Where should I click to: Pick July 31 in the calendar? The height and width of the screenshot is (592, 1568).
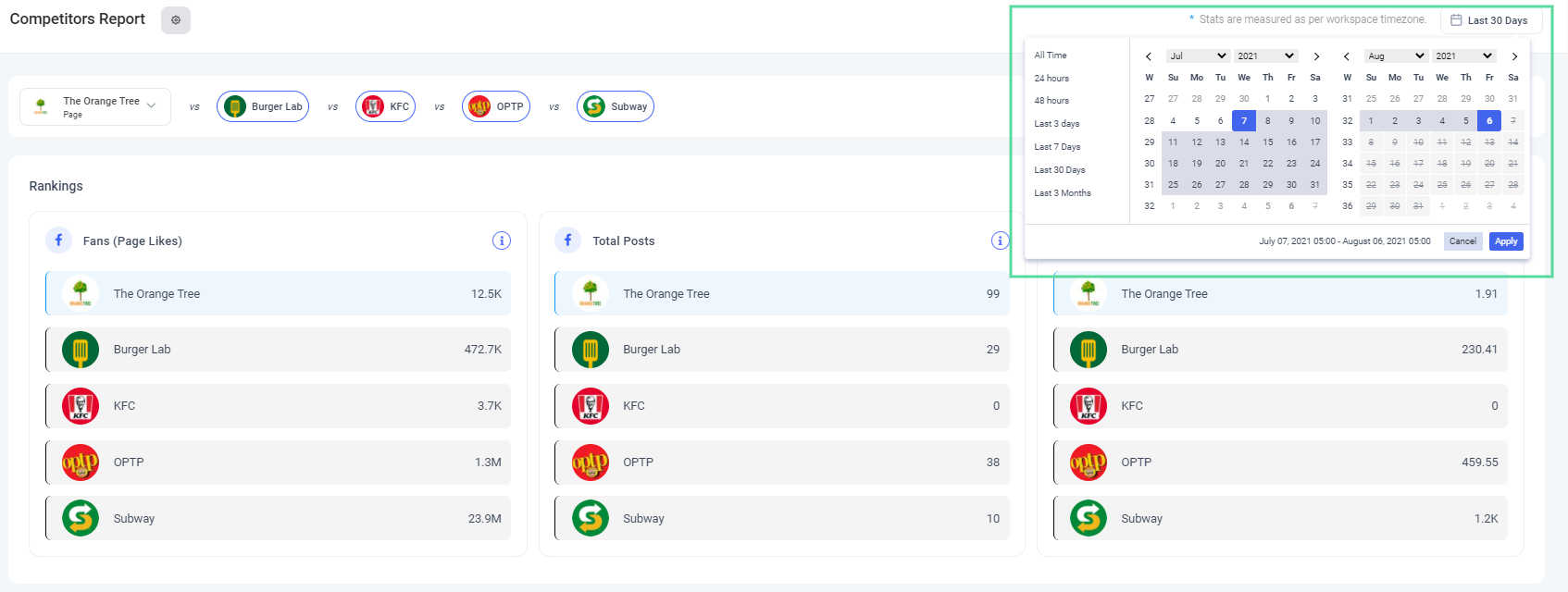click(1315, 185)
